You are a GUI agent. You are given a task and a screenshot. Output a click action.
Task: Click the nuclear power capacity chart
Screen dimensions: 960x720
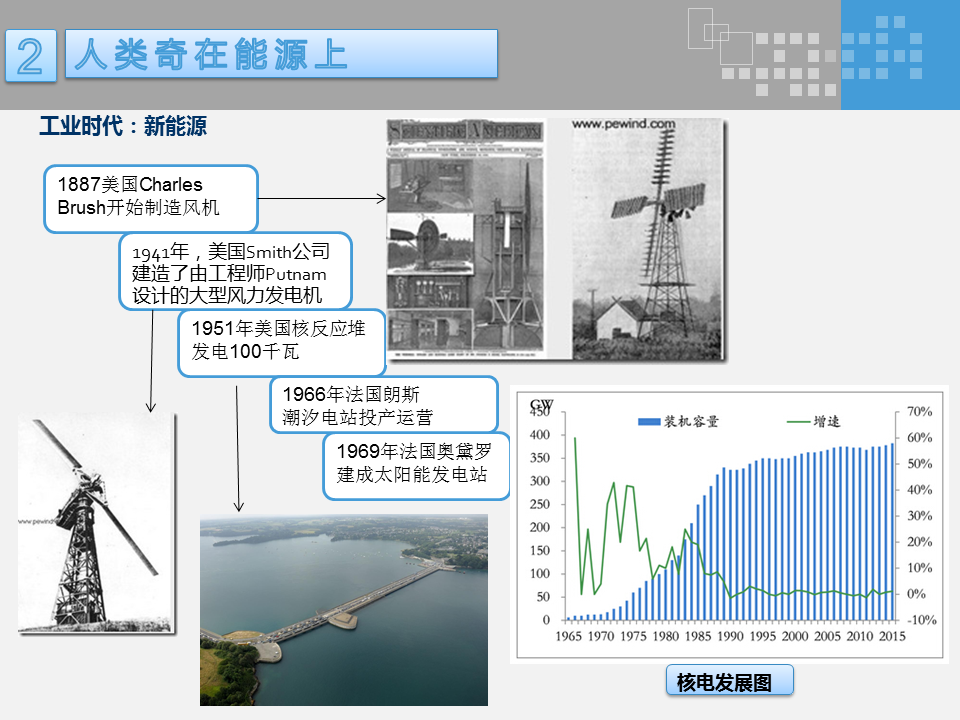729,525
